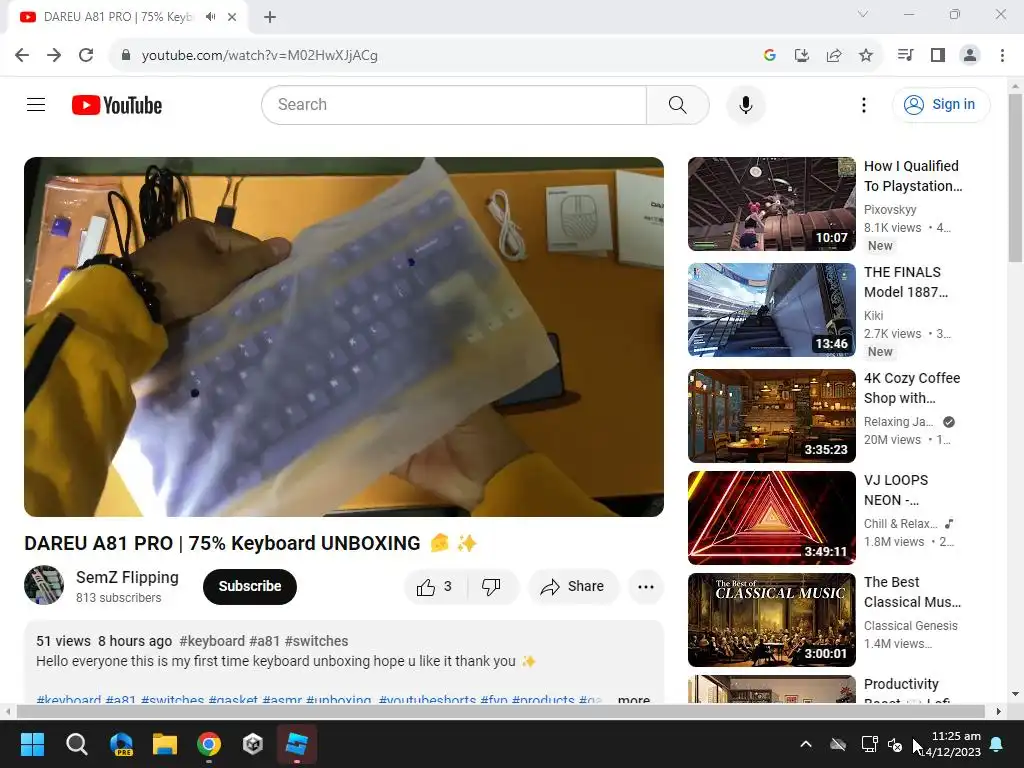
Task: Click the install app icon in address bar
Action: tap(801, 55)
